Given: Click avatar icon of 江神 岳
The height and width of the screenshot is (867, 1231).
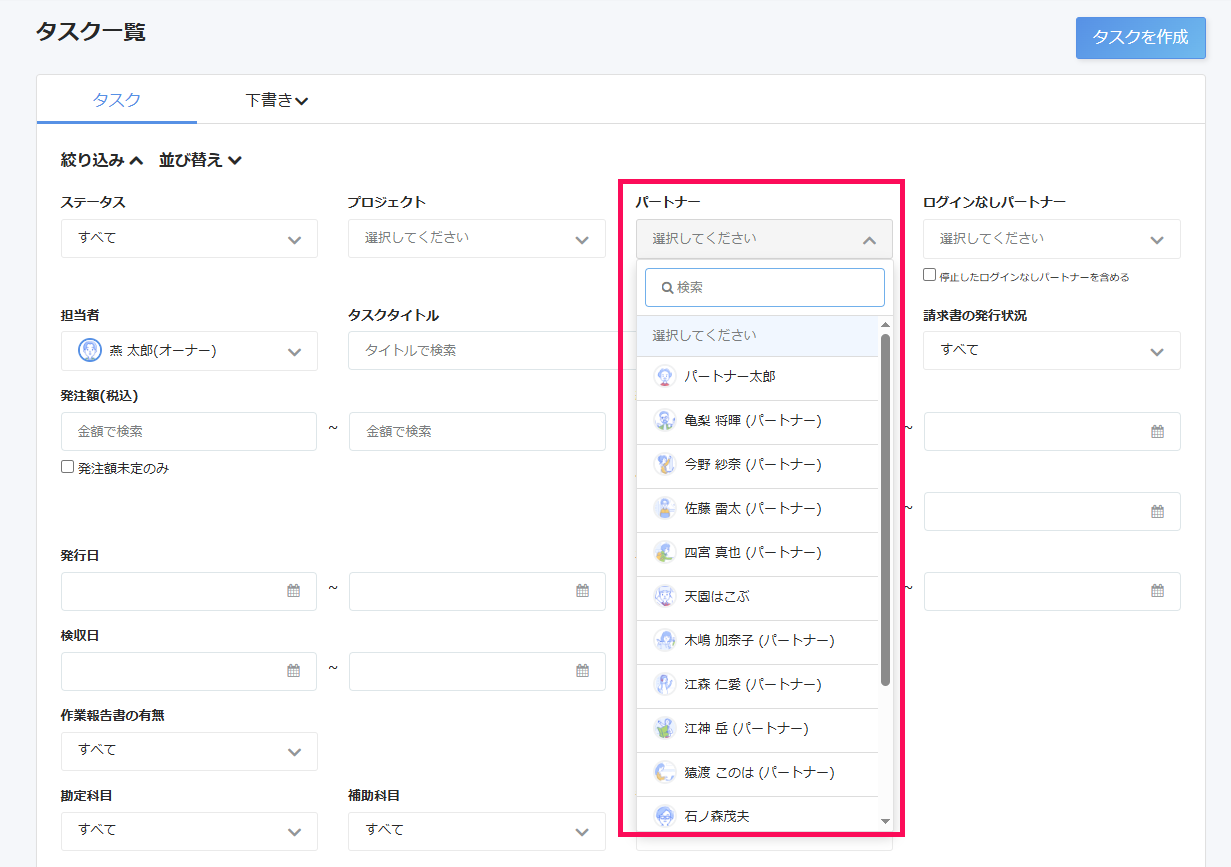Looking at the screenshot, I should coord(665,729).
